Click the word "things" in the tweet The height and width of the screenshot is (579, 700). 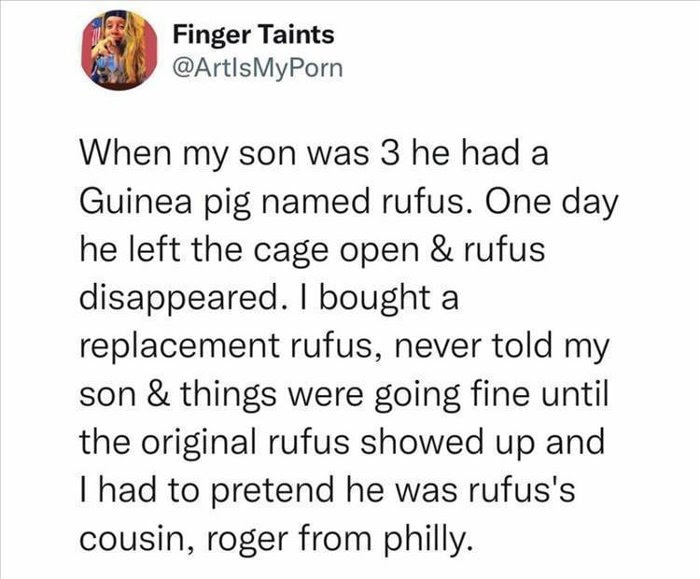[228, 395]
